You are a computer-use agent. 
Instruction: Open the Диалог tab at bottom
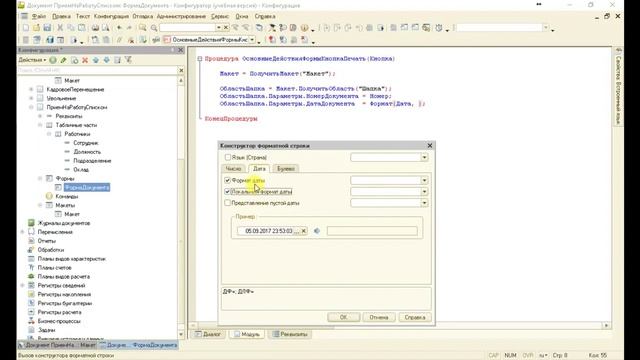click(208, 334)
